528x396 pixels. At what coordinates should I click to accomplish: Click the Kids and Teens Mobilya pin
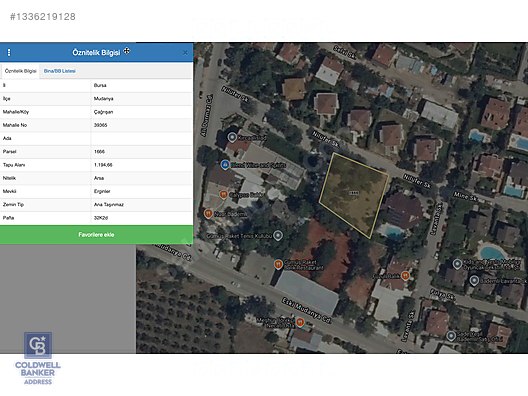[457, 264]
